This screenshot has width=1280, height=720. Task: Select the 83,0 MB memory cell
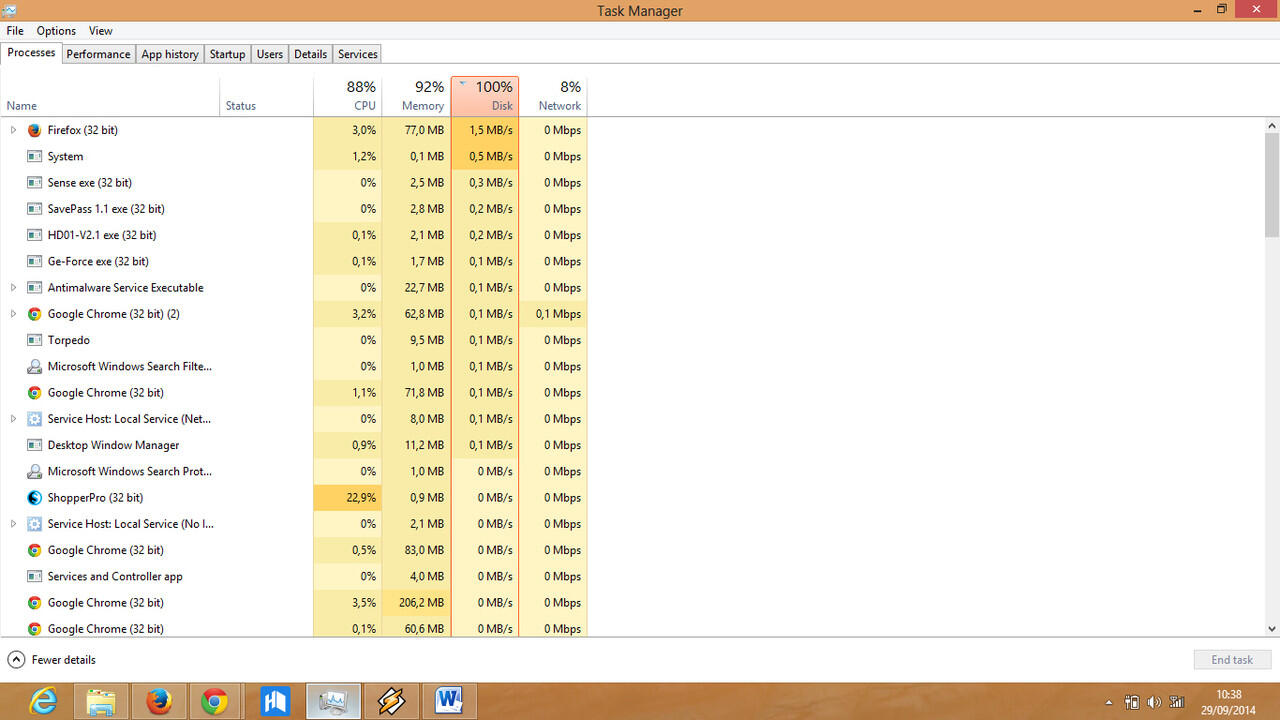click(x=416, y=550)
